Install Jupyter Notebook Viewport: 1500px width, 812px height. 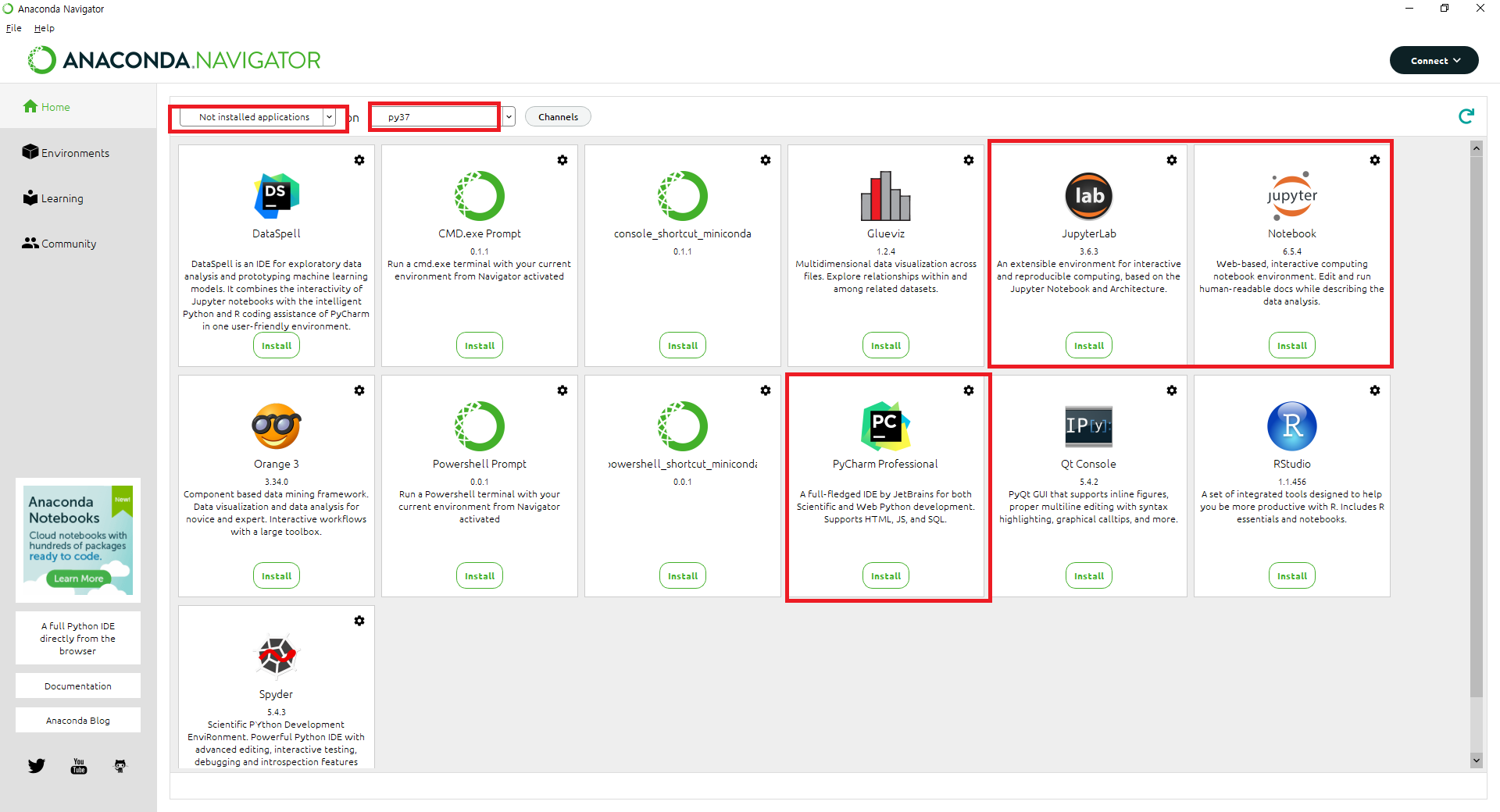1292,345
